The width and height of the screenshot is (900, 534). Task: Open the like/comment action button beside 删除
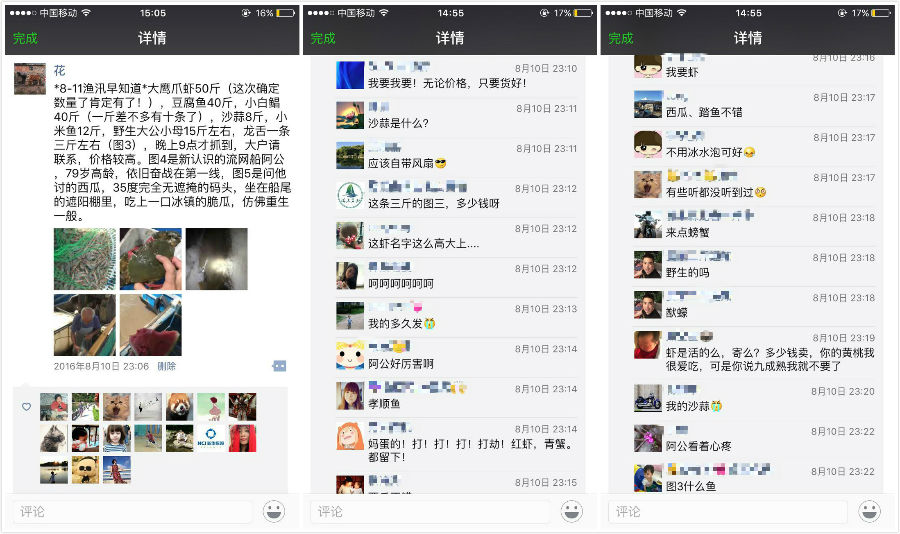point(279,366)
